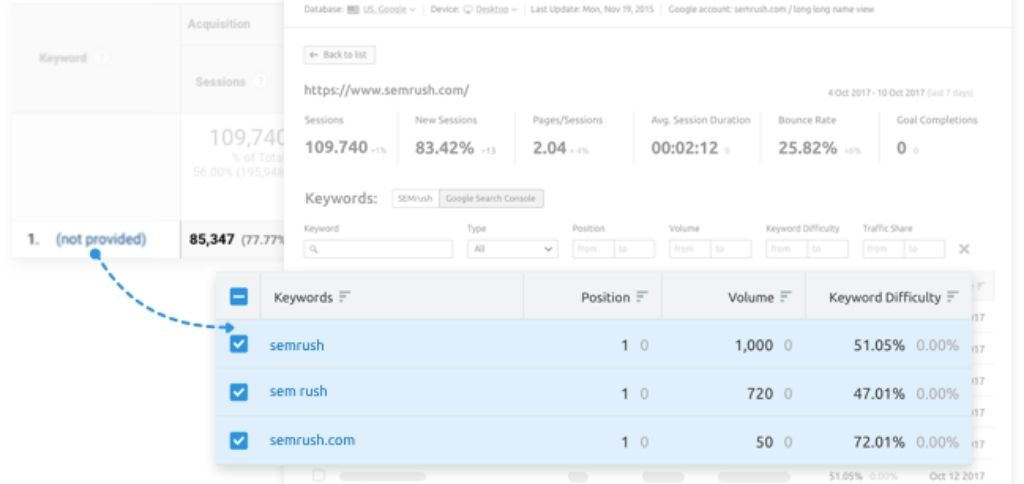The height and width of the screenshot is (484, 1024).
Task: Sort by Position column icon
Action: [642, 297]
